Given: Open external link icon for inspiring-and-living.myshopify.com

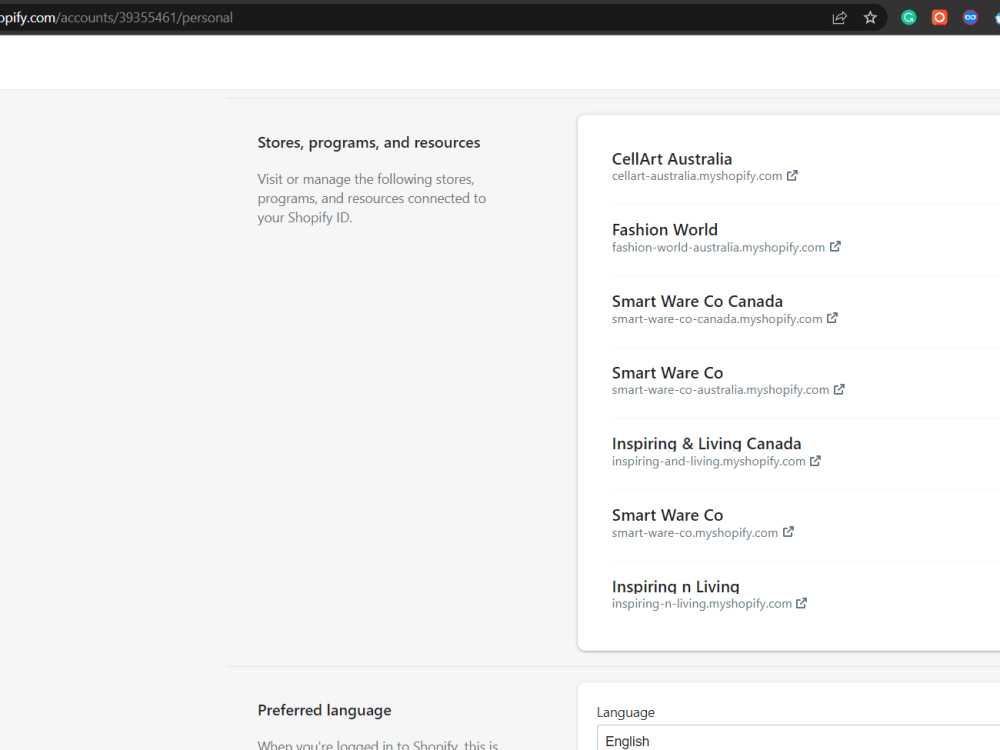Looking at the screenshot, I should tap(815, 460).
